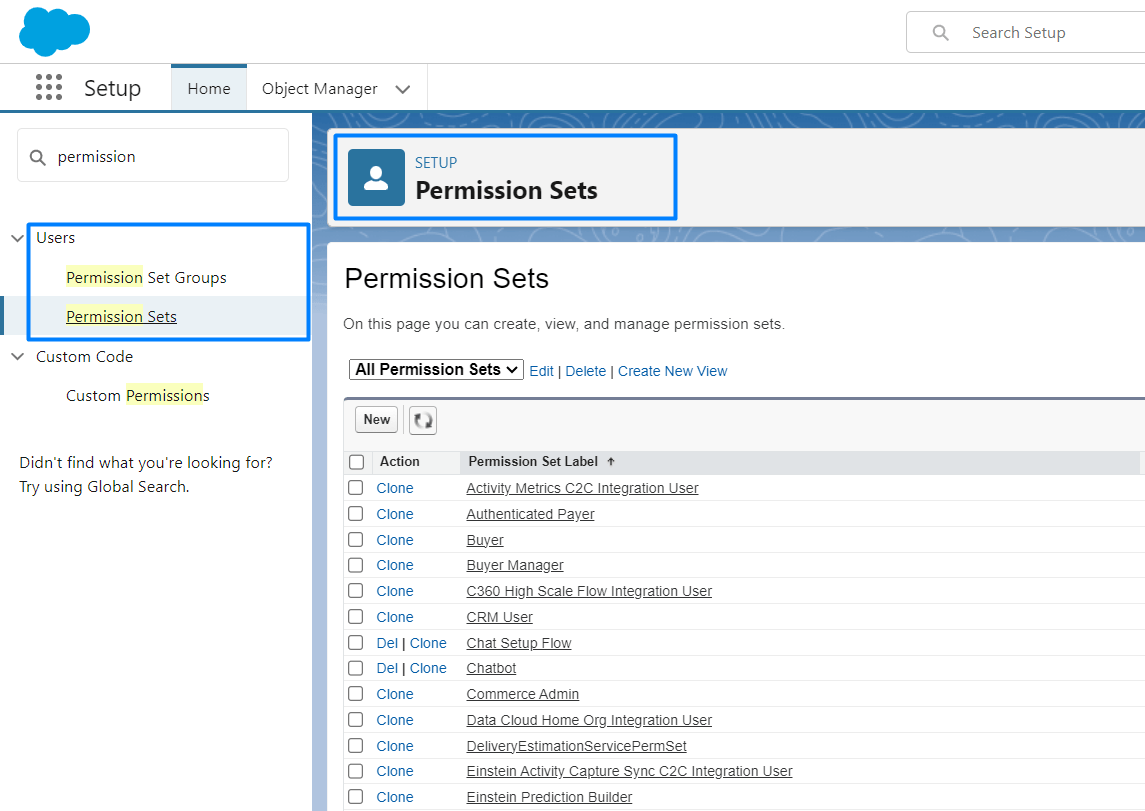The image size is (1145, 811).
Task: Switch to the Home tab
Action: pyautogui.click(x=208, y=88)
